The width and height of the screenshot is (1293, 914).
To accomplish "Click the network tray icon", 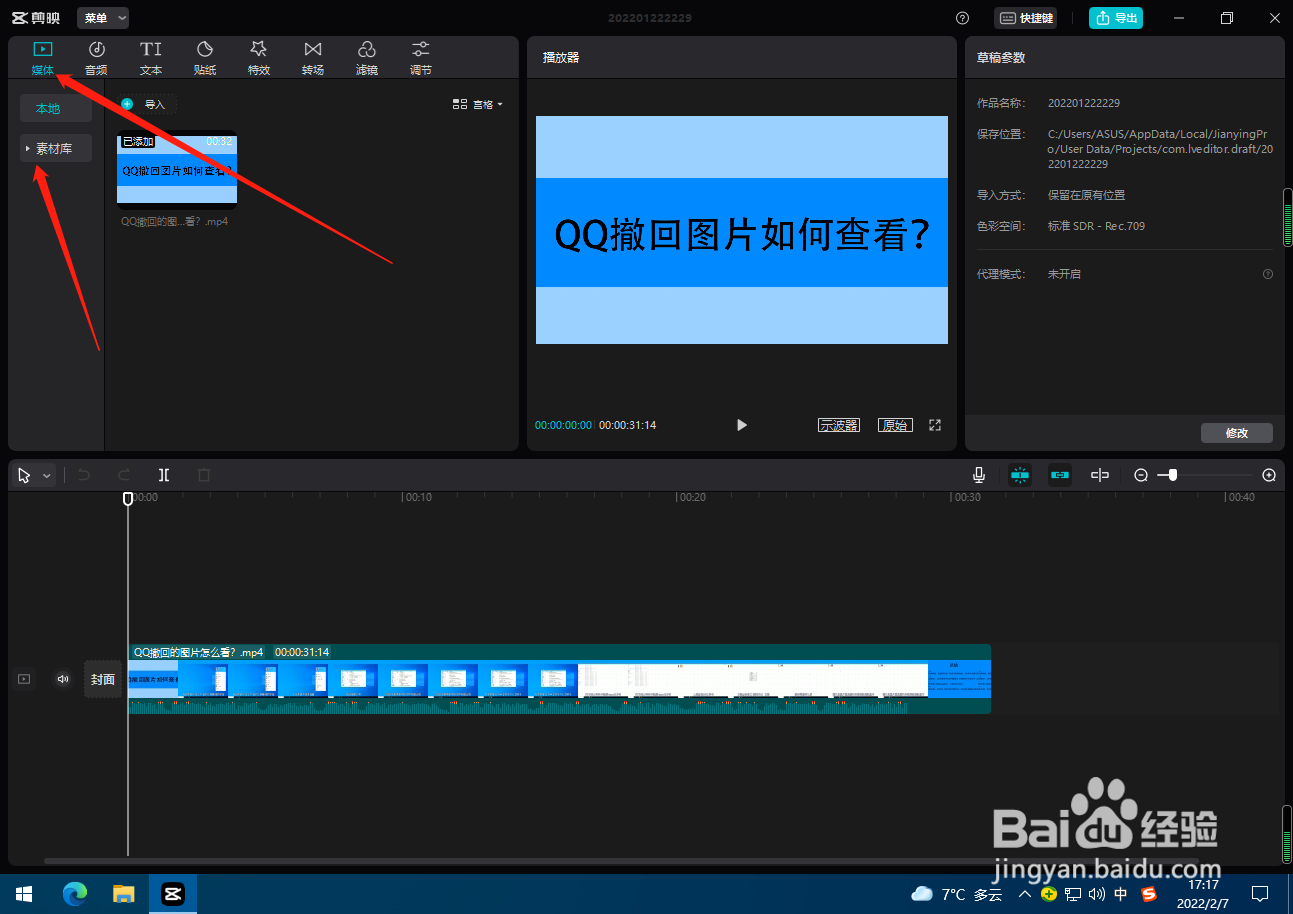I will [x=1073, y=894].
